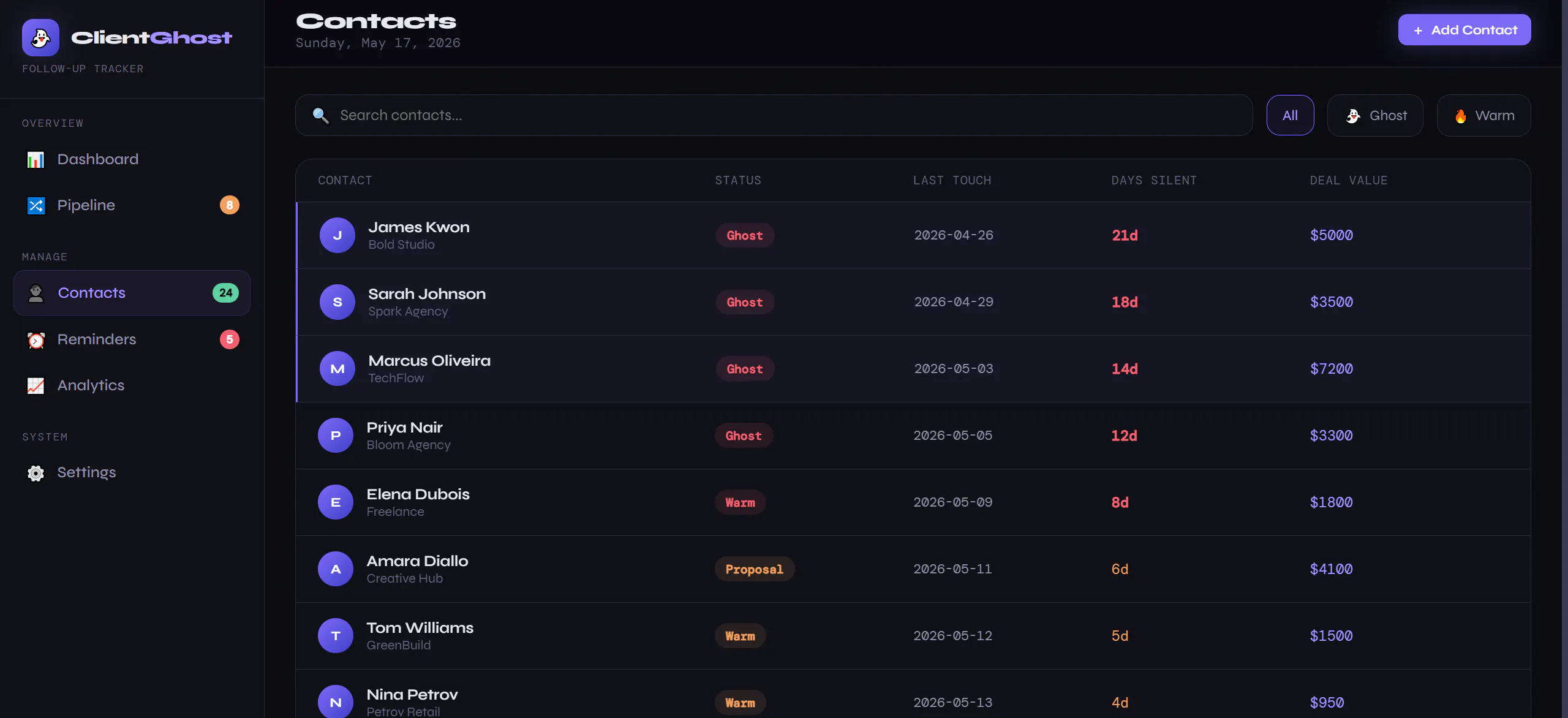
Task: Click James Kwon's J avatar
Action: tap(337, 235)
